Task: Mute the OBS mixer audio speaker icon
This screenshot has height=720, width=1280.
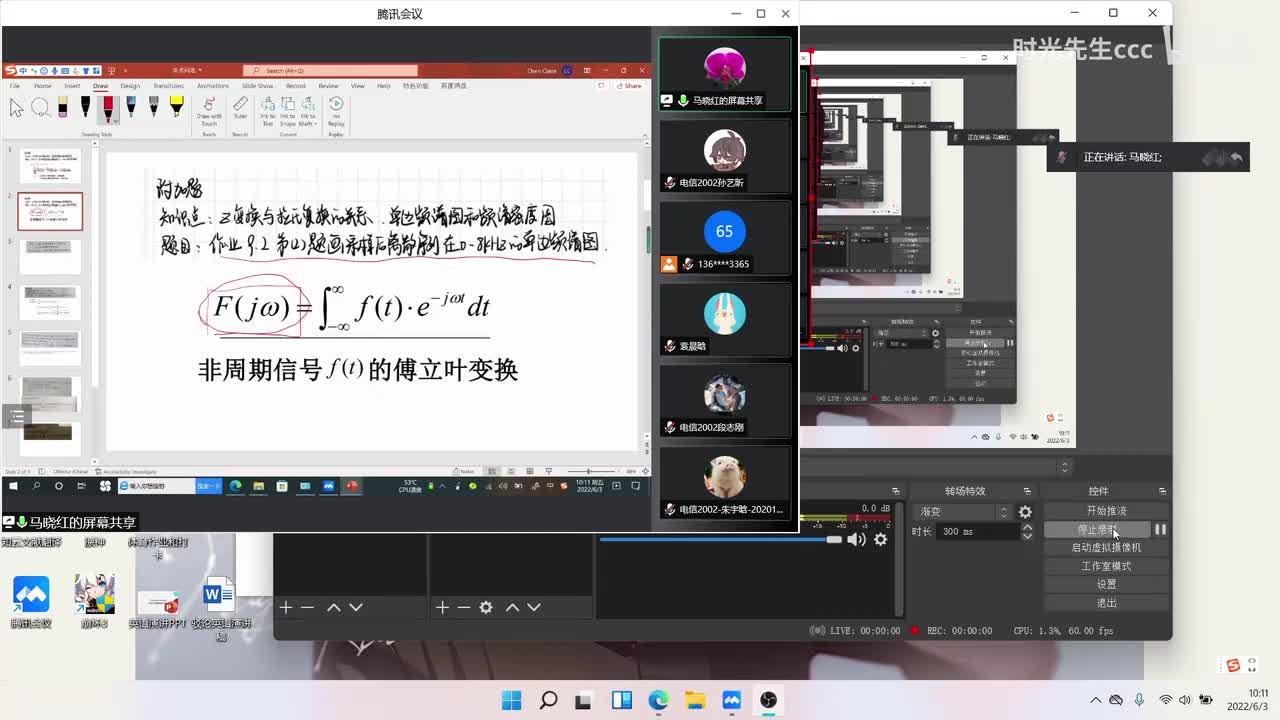Action: [856, 540]
